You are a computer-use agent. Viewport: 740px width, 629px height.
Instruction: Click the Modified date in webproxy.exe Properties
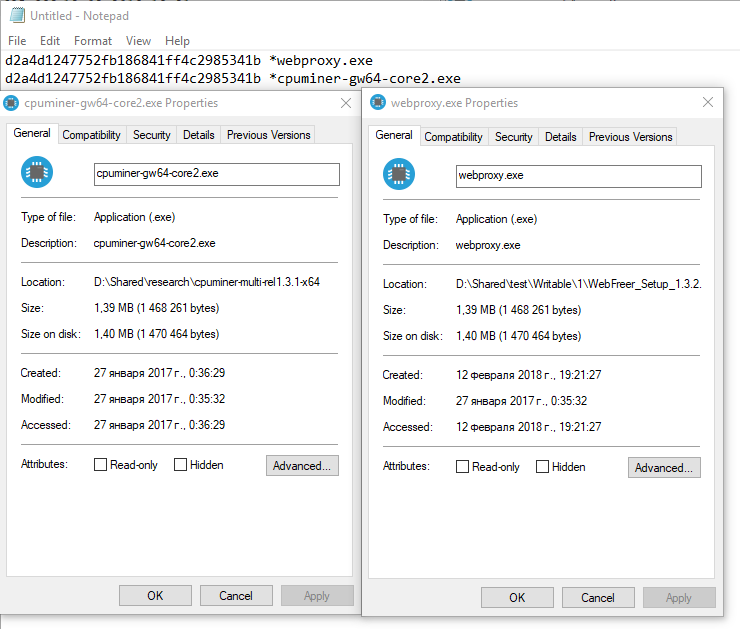521,401
